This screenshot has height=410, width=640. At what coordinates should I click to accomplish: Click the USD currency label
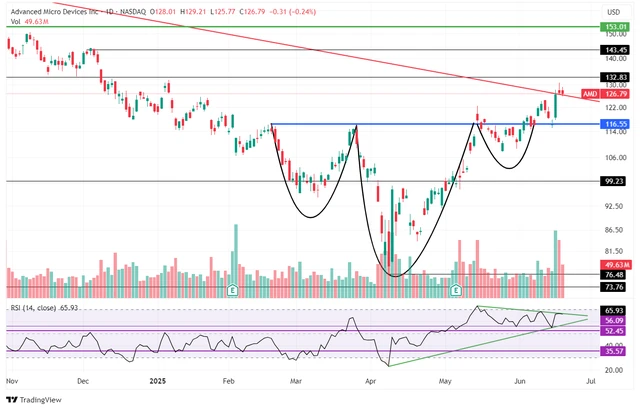click(613, 12)
